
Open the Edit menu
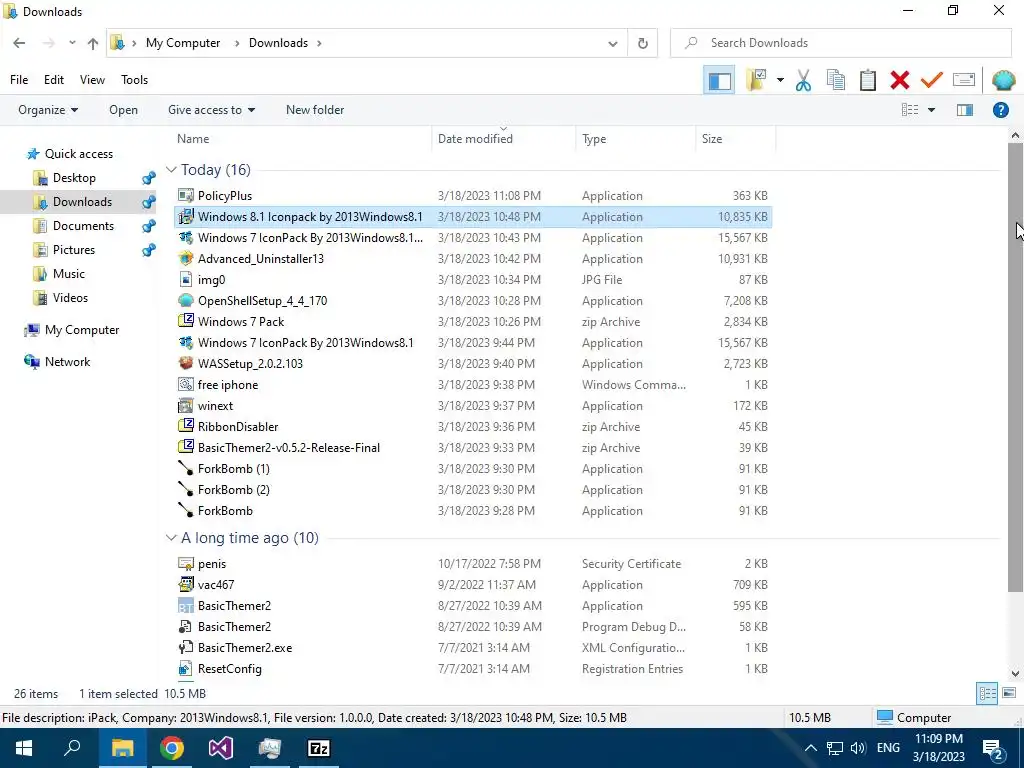(x=54, y=80)
